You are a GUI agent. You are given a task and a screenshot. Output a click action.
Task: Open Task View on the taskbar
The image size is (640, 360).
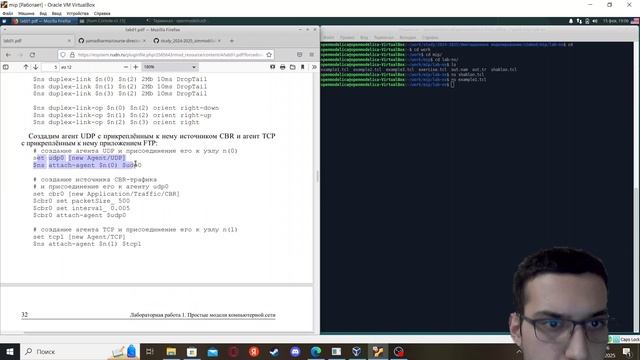pos(150,351)
